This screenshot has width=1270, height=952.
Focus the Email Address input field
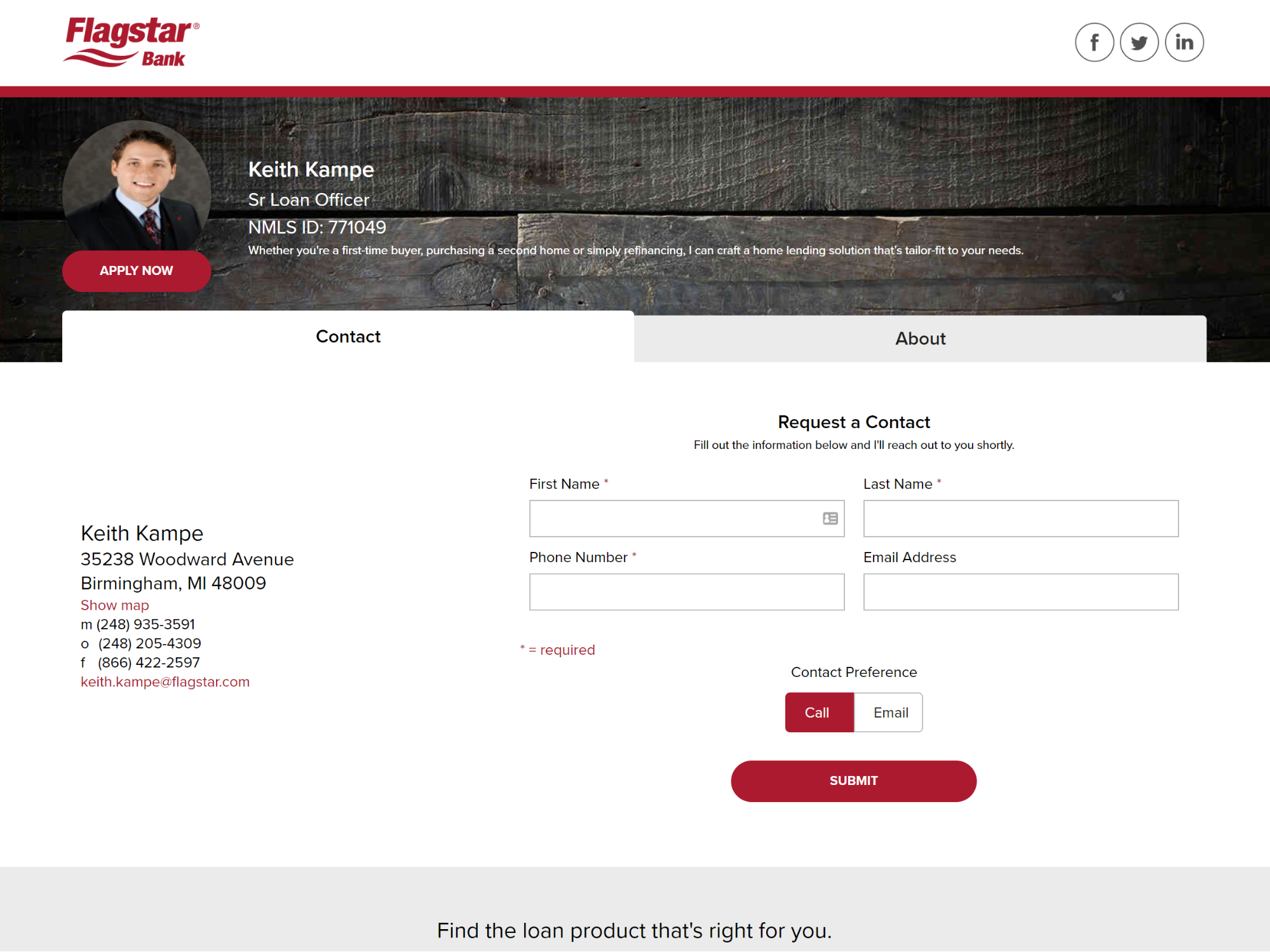click(x=1021, y=592)
